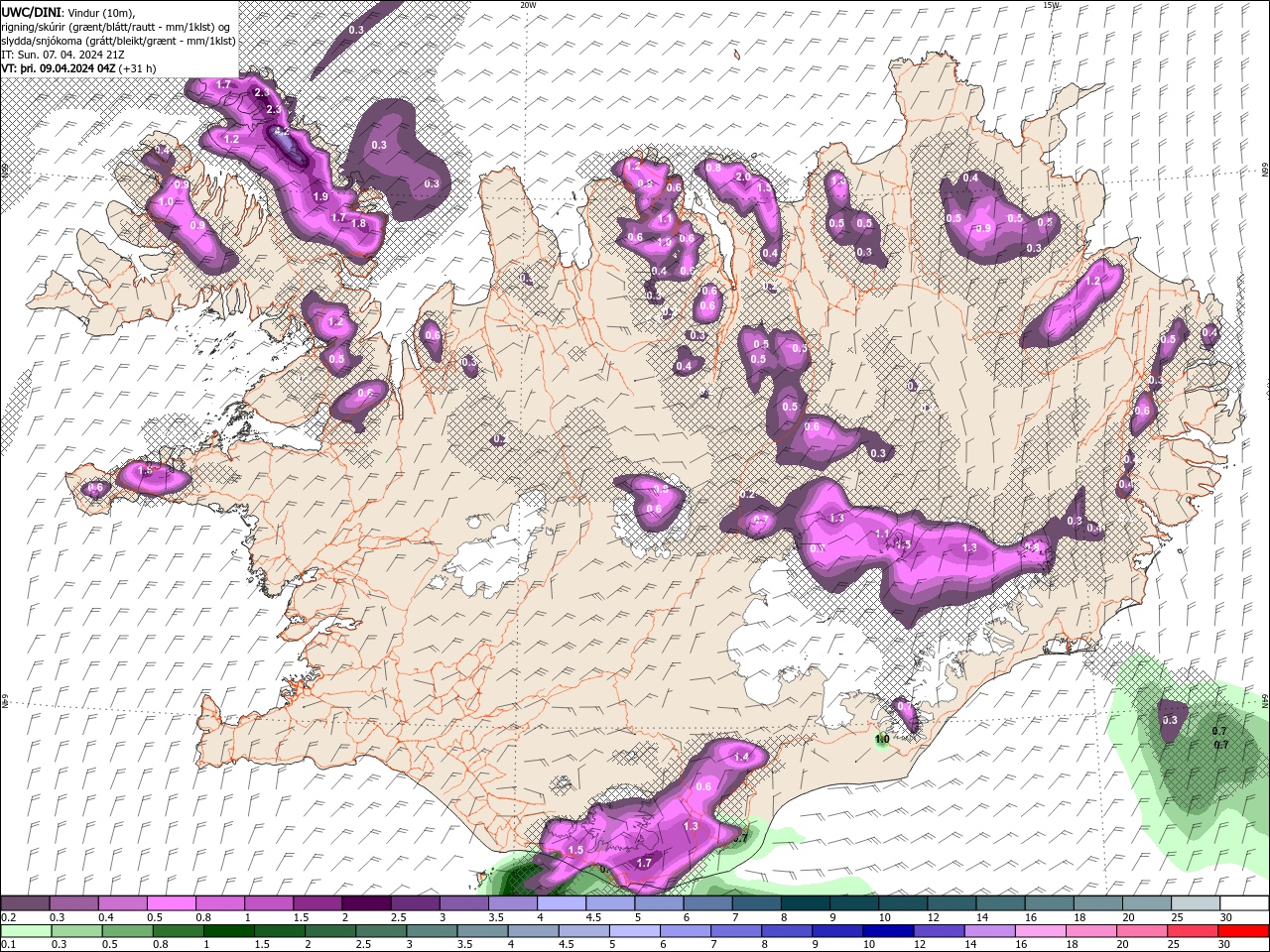1270x952 pixels.
Task: Pick the pale green 0.1 swatch, lower legend row
Action: (x=26, y=930)
